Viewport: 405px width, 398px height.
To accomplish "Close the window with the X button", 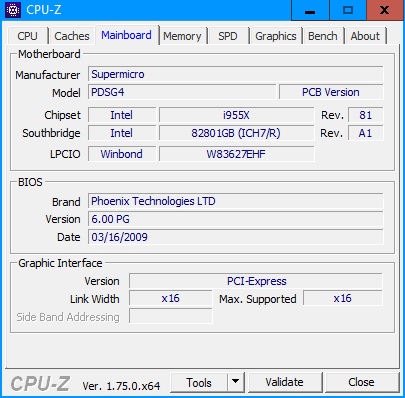I will pyautogui.click(x=385, y=10).
